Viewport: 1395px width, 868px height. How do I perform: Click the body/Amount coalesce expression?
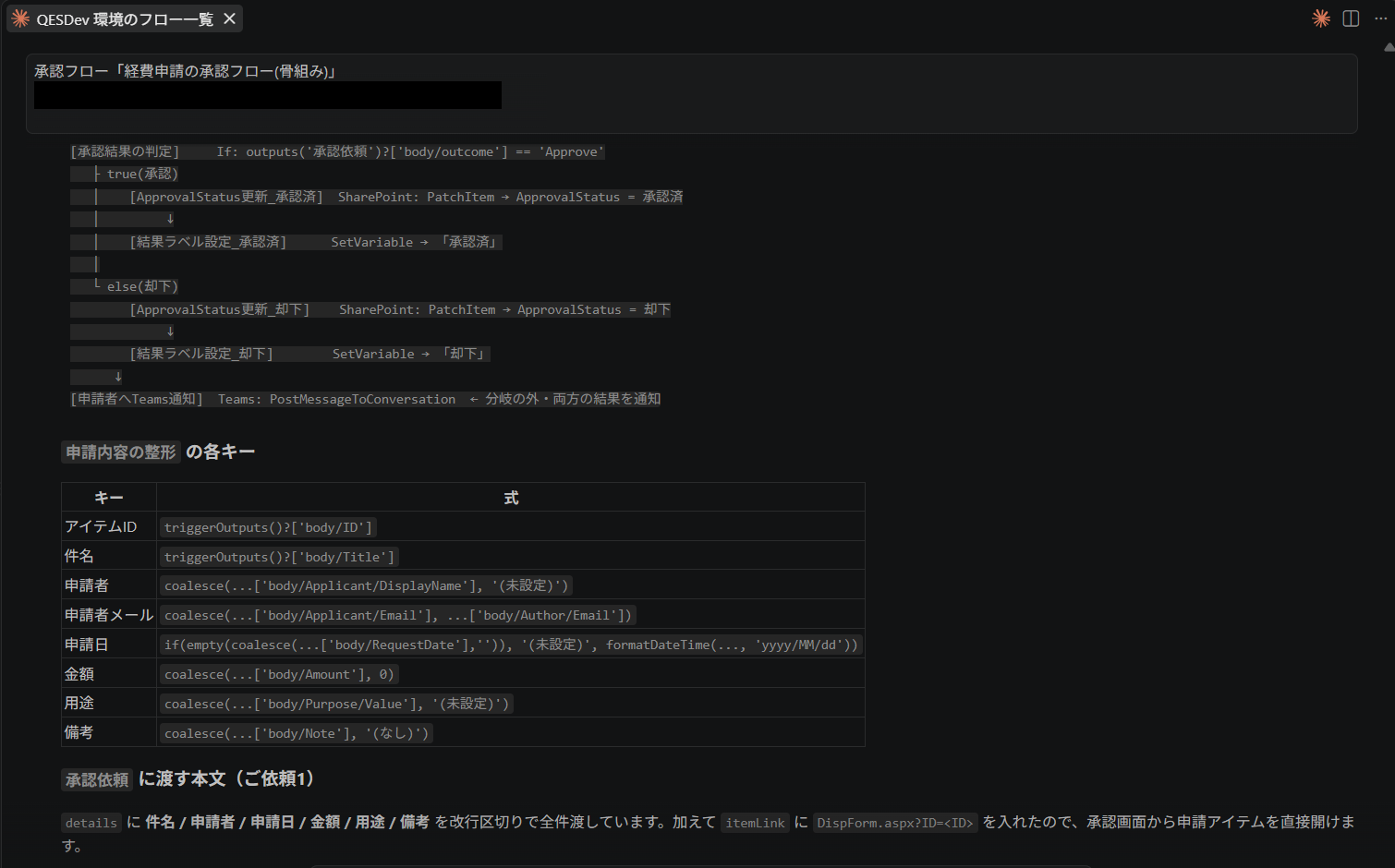[279, 674]
